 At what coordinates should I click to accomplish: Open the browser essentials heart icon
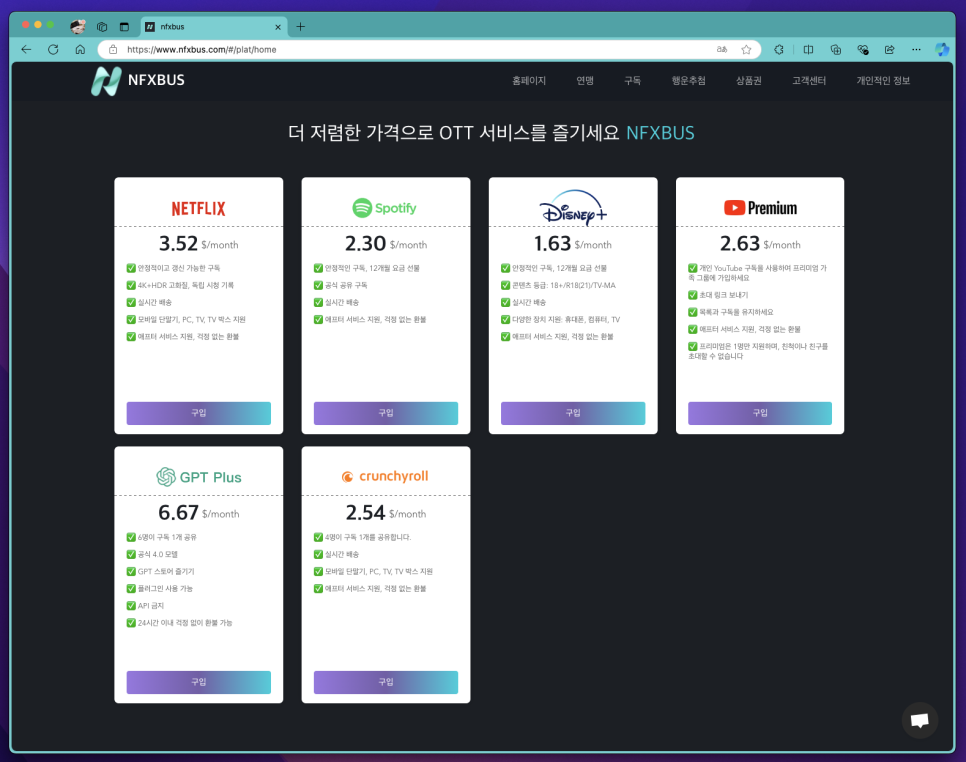862,49
